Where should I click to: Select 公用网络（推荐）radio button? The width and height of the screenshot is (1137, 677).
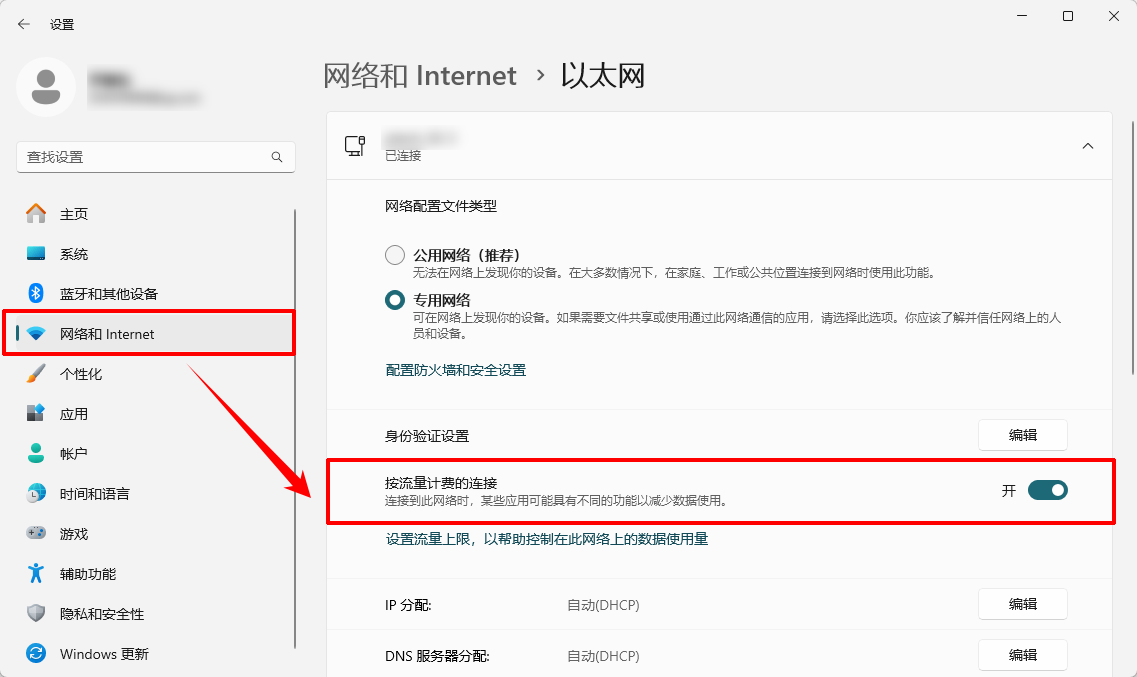tap(394, 254)
